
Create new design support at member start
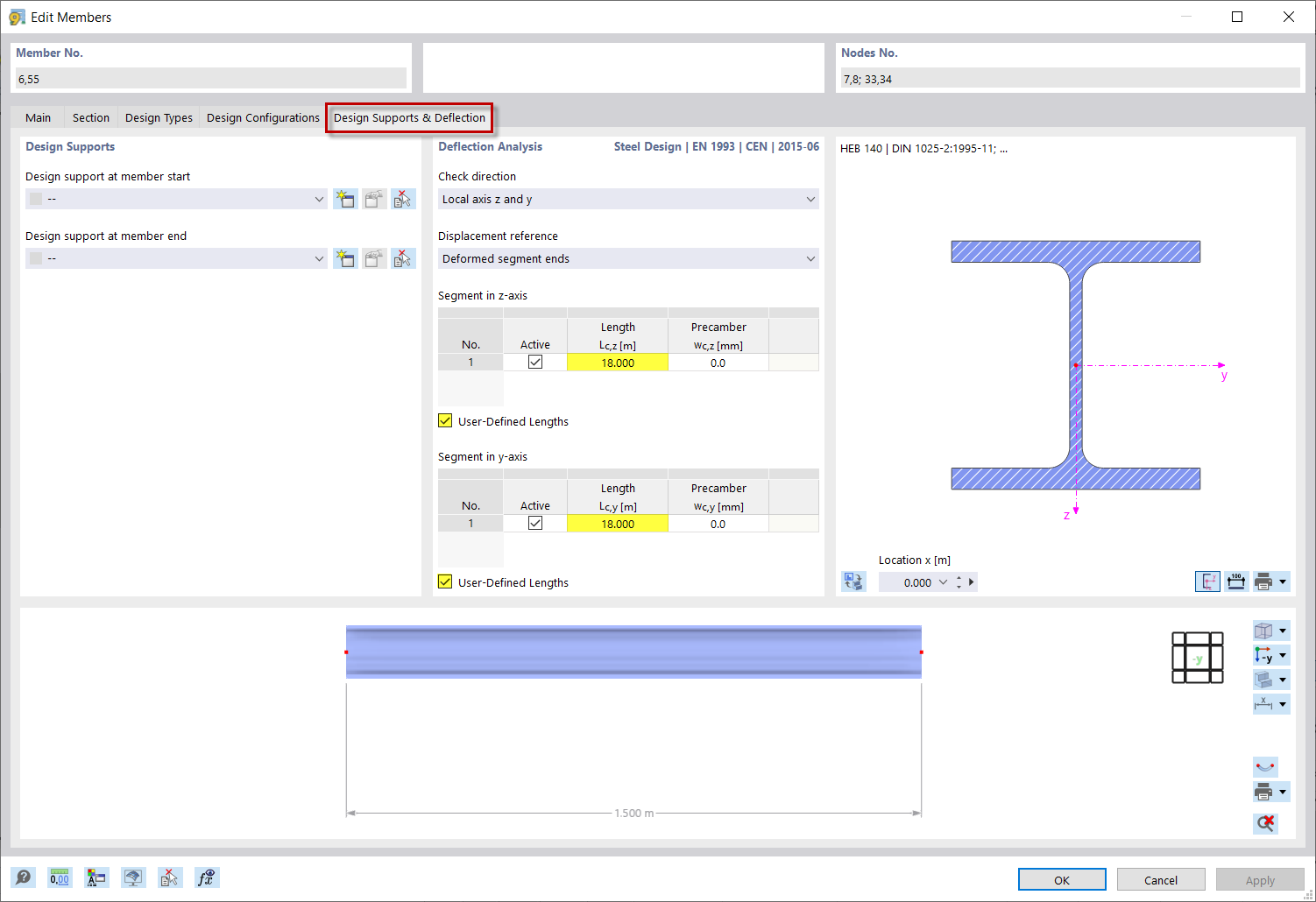click(345, 199)
